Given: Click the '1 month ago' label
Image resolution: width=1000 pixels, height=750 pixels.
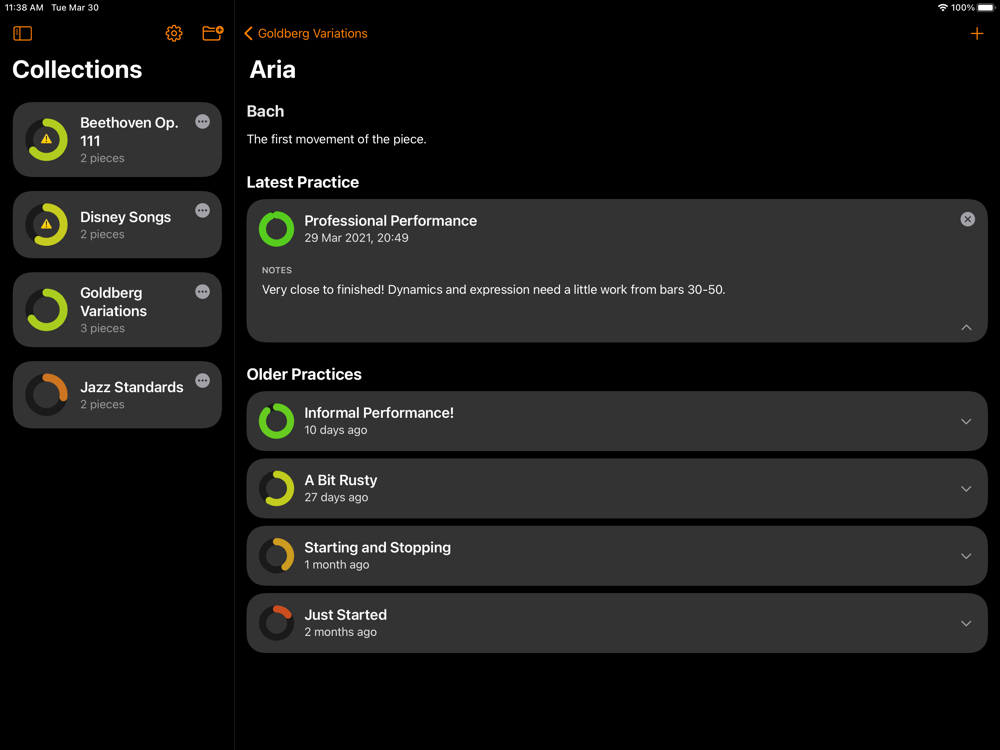Looking at the screenshot, I should 337,564.
